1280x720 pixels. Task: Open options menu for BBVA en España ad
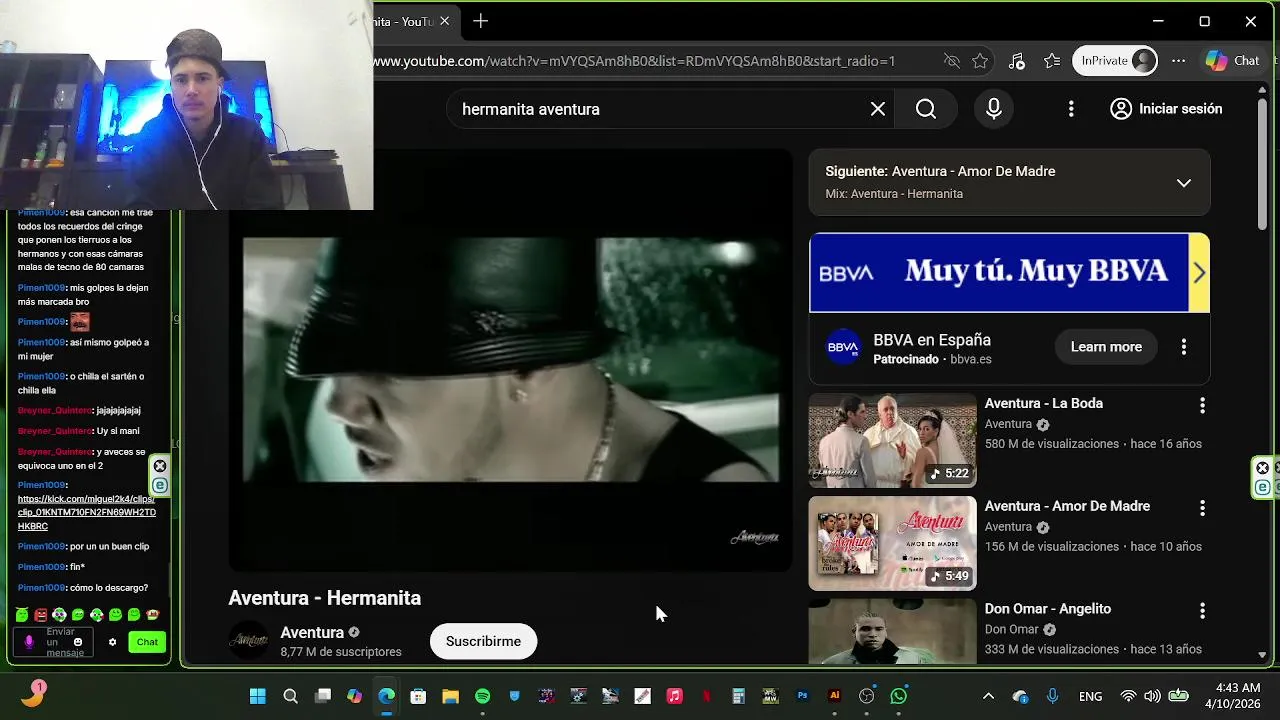coord(1184,347)
